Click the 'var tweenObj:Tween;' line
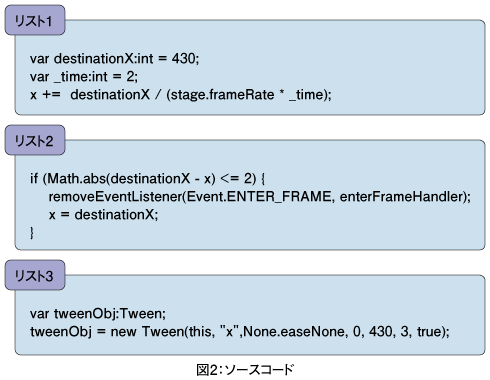Screen dimensions: 490x380 (x=98, y=314)
